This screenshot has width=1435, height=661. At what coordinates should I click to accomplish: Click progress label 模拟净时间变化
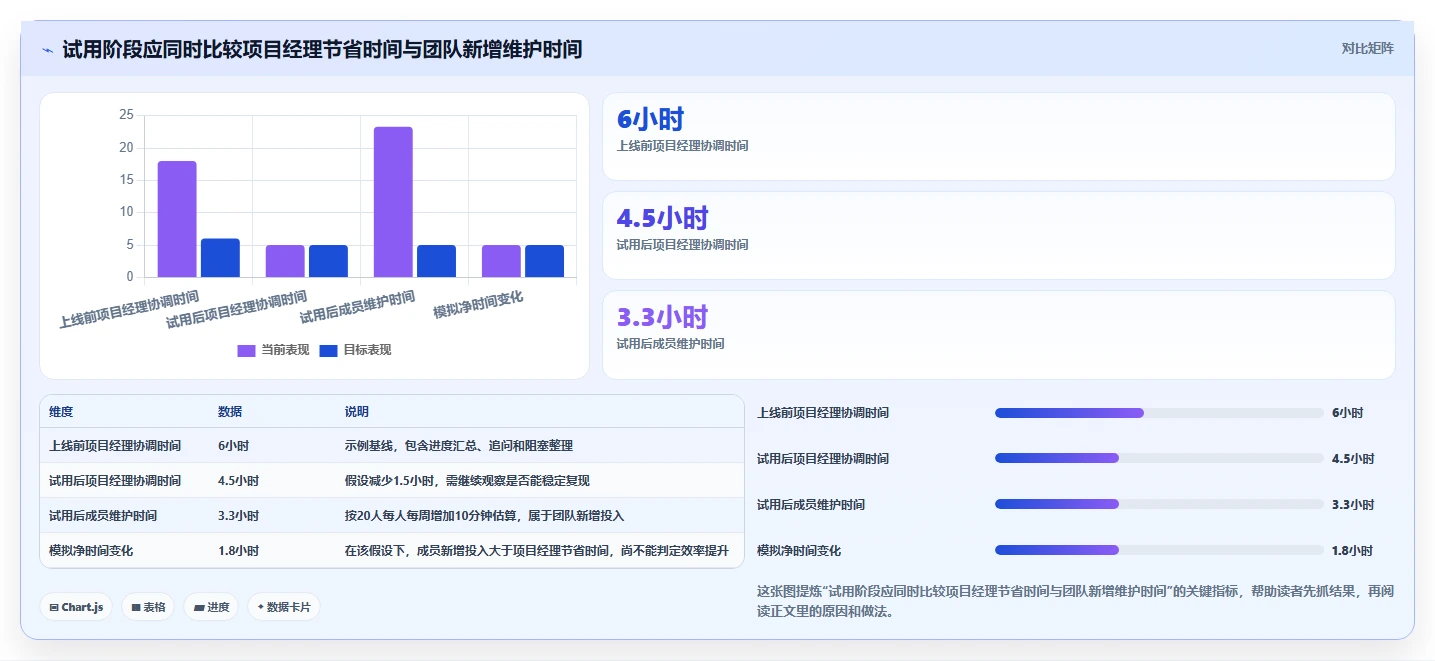[x=799, y=551]
